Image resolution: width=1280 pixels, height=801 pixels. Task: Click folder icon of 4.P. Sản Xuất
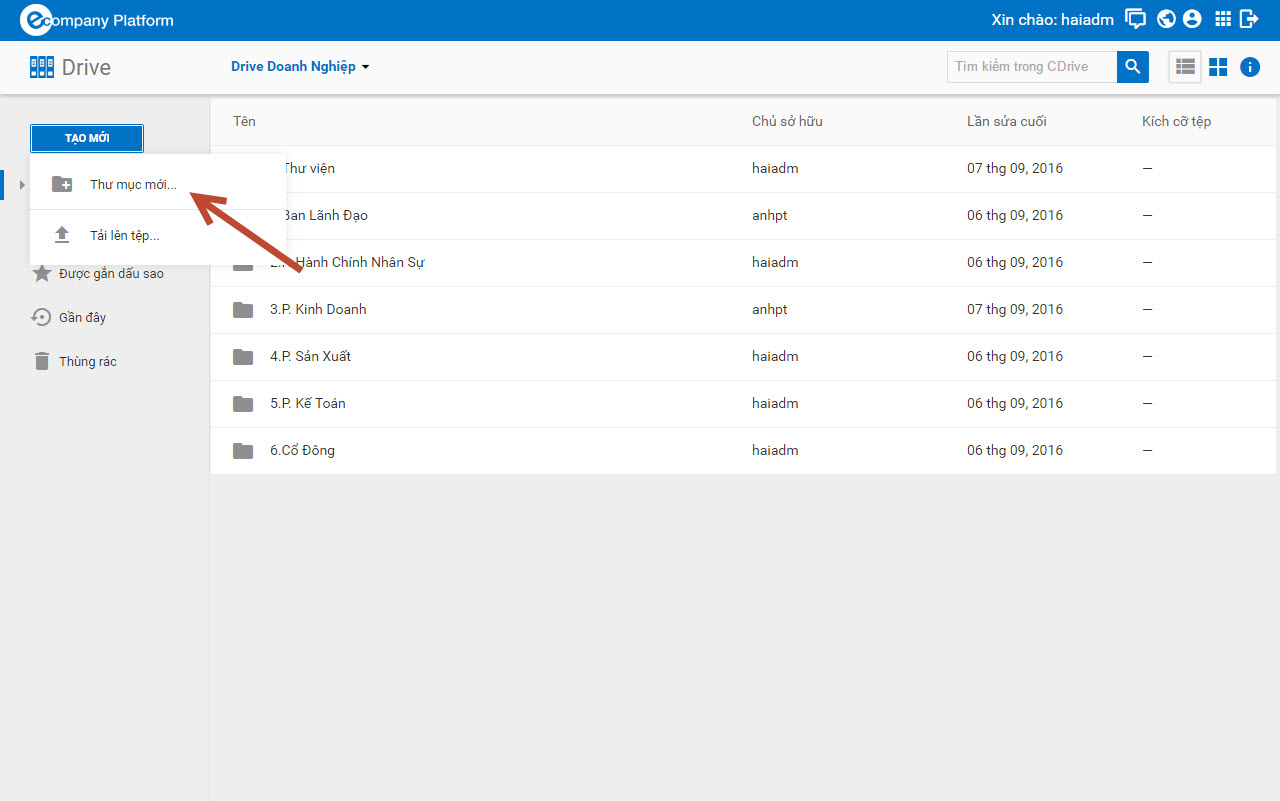243,356
